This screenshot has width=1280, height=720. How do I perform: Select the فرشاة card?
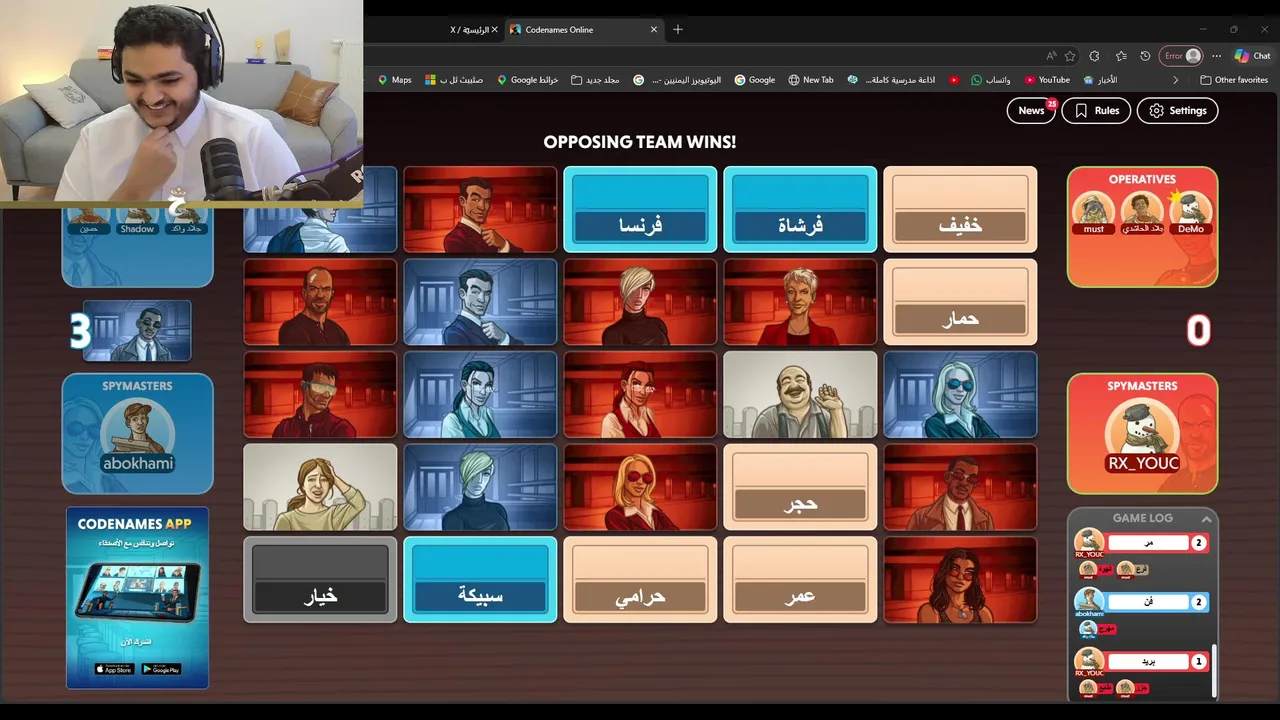coord(800,209)
